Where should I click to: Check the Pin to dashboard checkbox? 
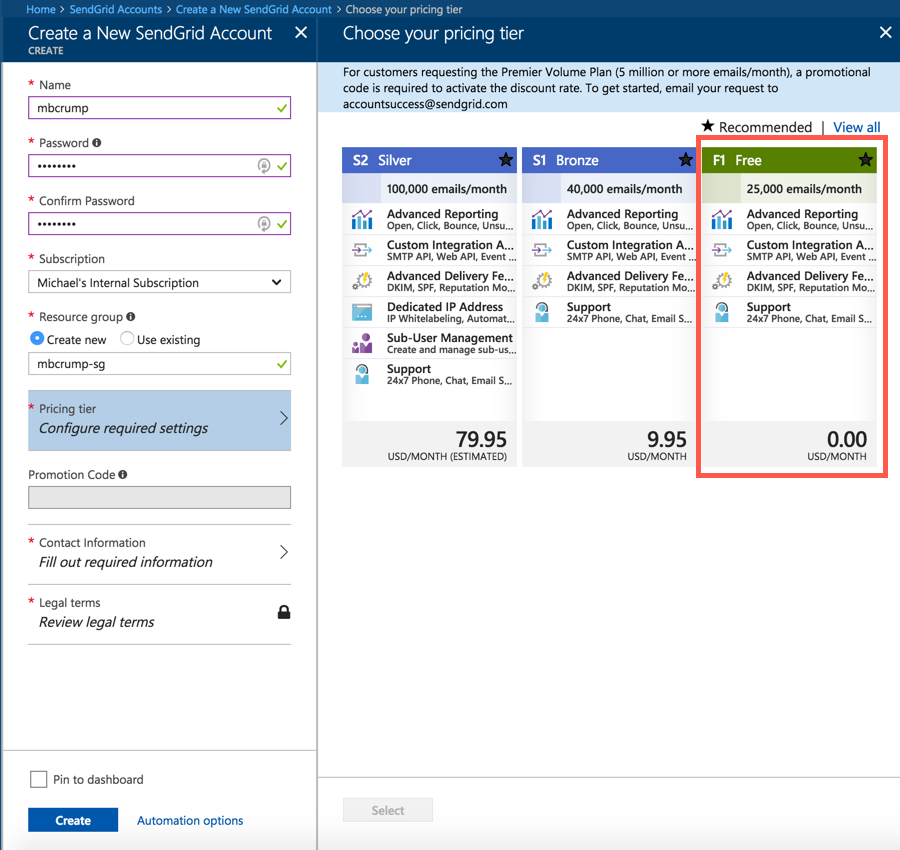click(38, 779)
